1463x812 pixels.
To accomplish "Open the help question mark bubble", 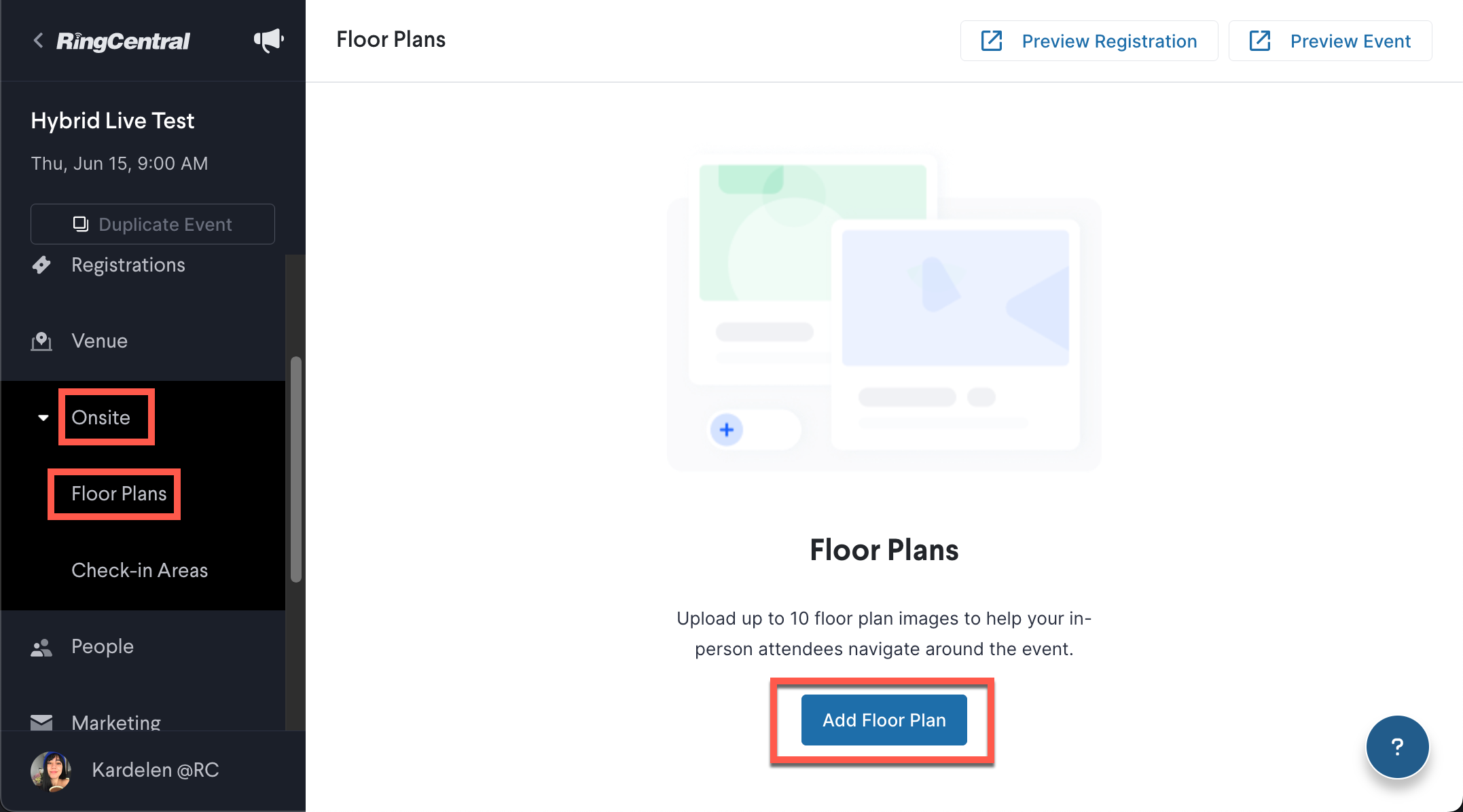I will pyautogui.click(x=1397, y=747).
